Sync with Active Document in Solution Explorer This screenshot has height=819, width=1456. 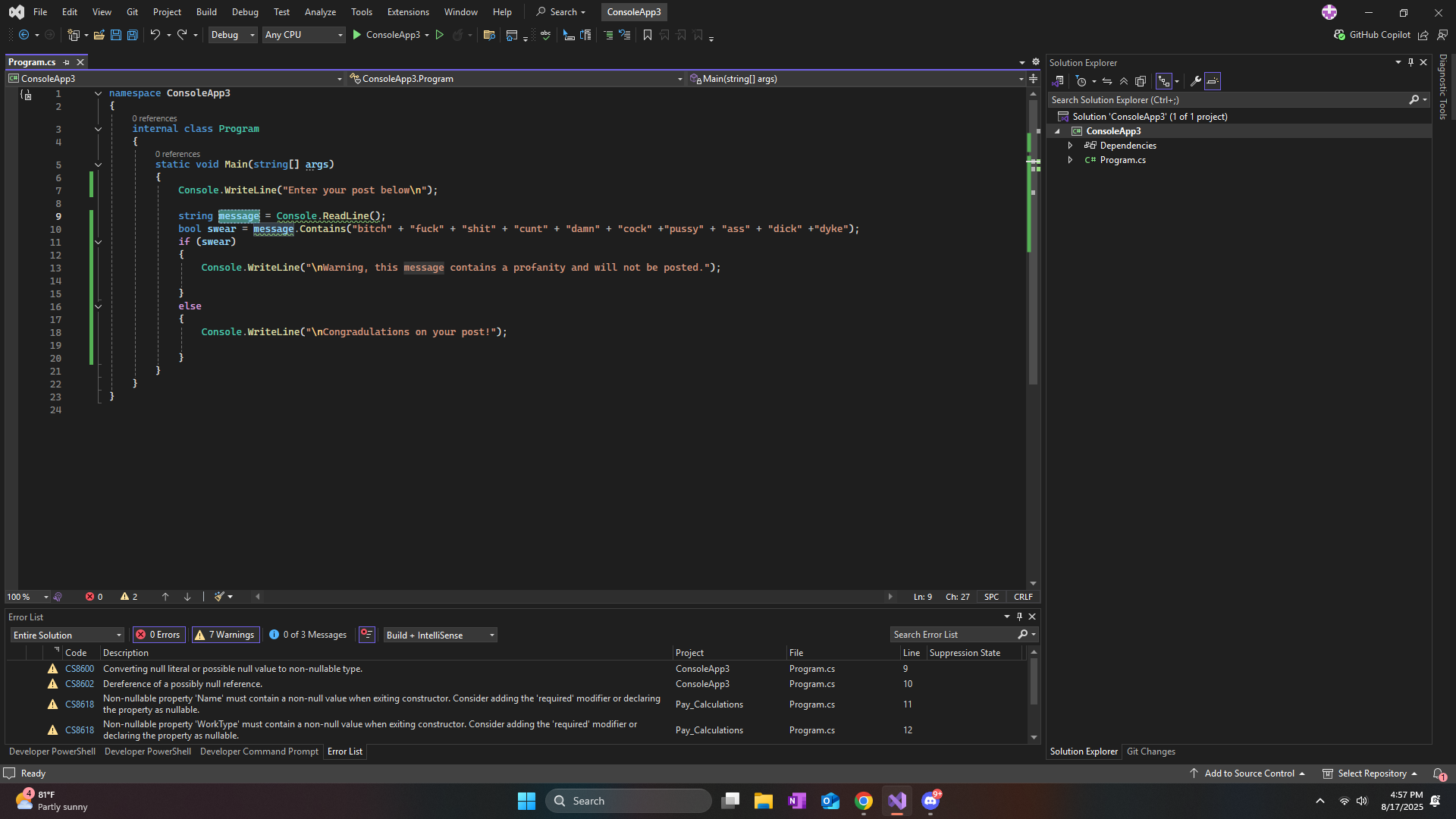1107,81
